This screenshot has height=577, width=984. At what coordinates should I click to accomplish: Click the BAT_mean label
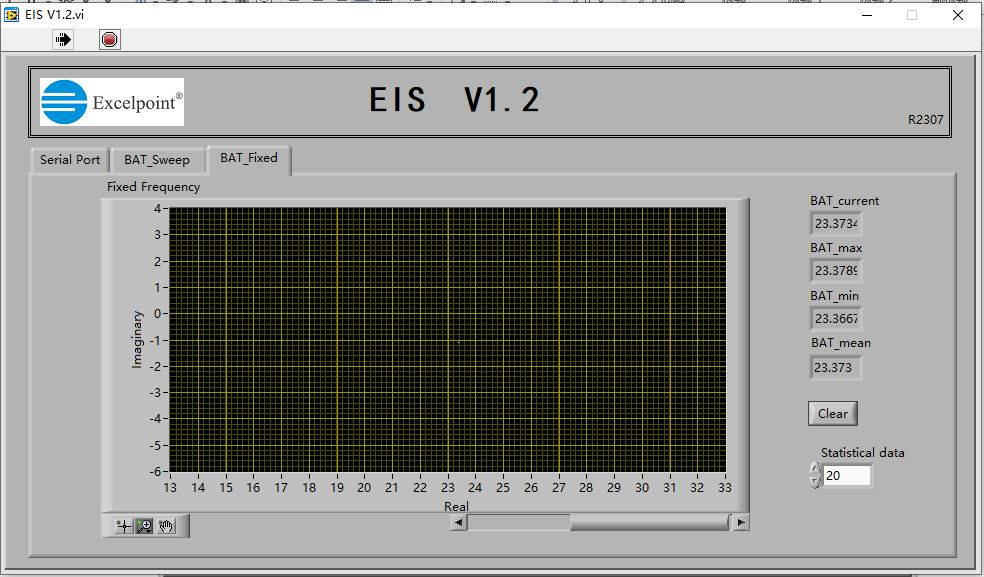841,343
